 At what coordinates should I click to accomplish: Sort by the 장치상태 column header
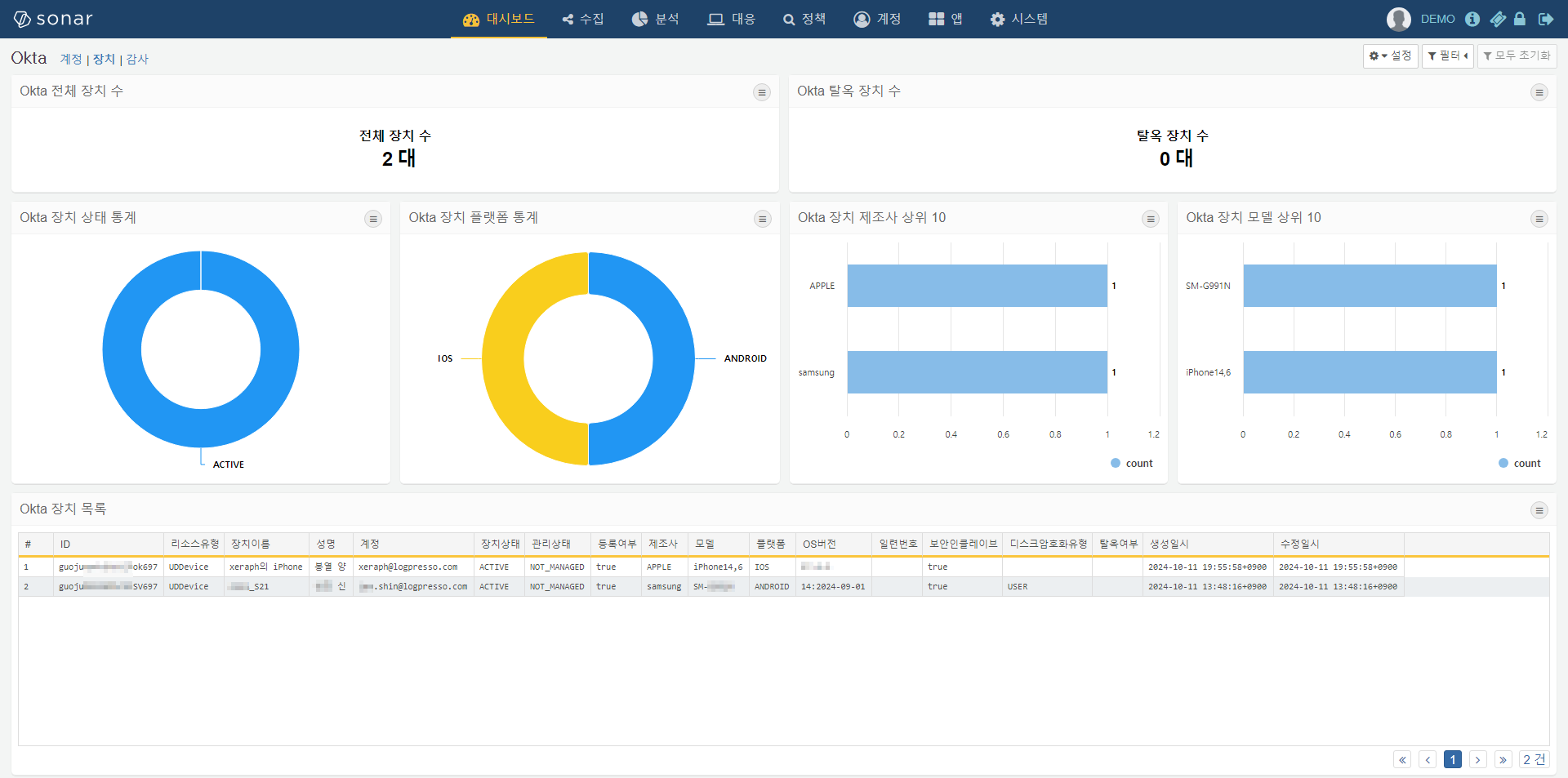(499, 544)
